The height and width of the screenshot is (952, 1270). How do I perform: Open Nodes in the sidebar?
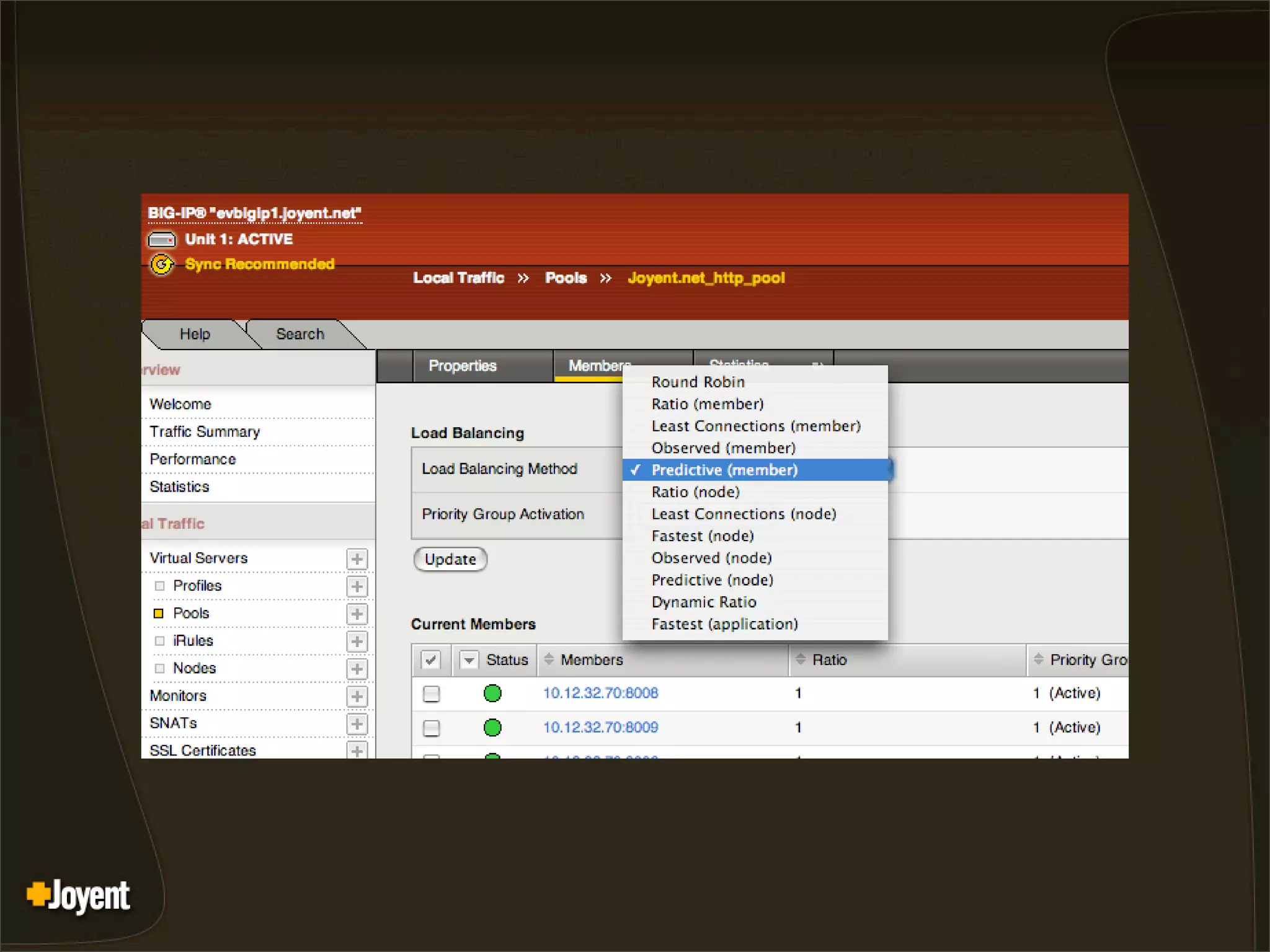point(195,668)
